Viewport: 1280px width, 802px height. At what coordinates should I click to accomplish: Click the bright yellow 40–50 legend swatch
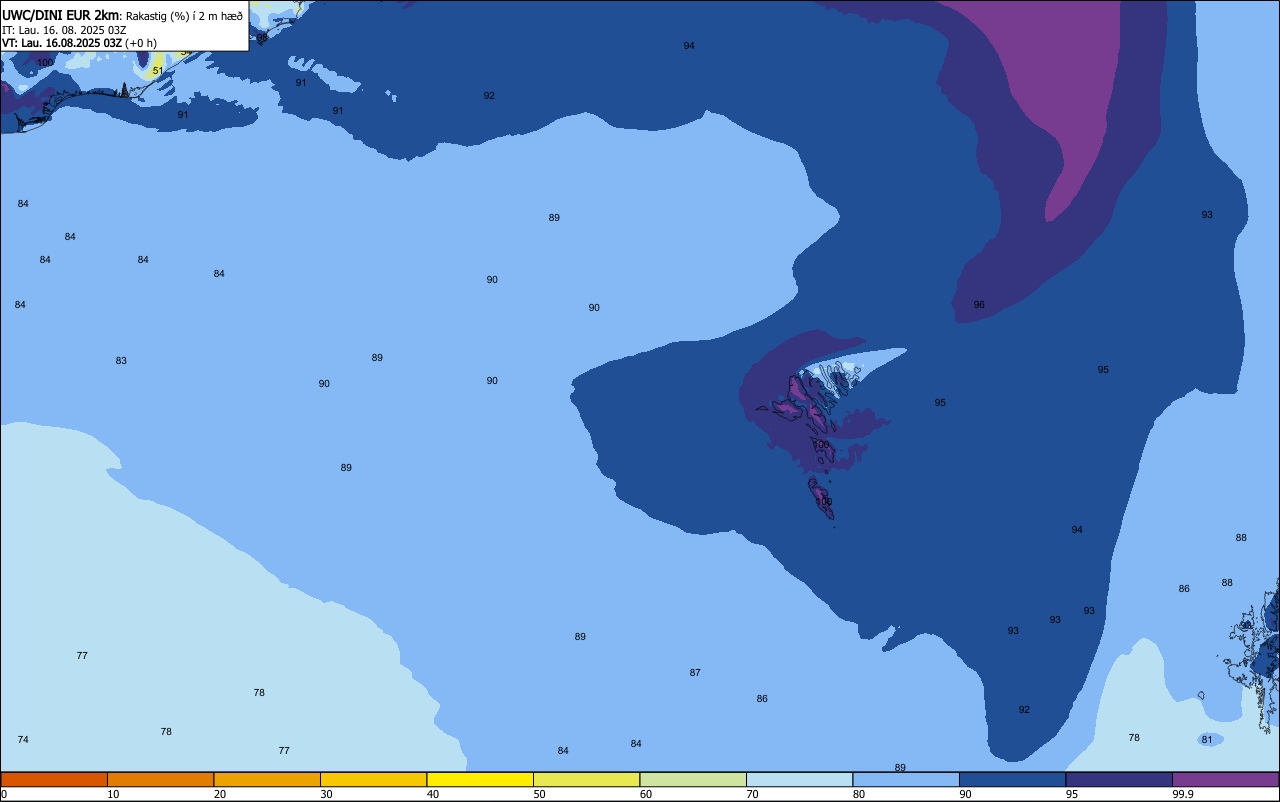[480, 779]
